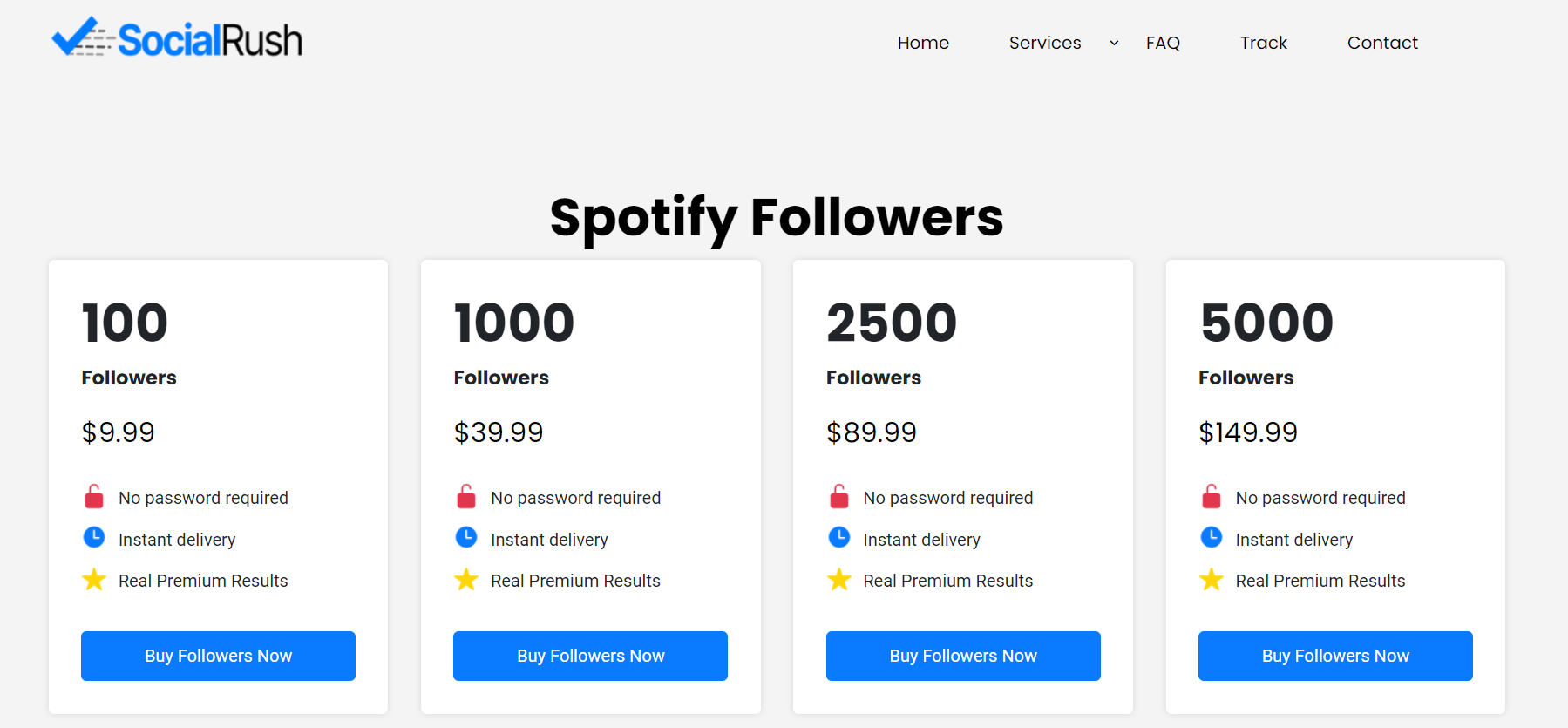Click the clock icon on 5000 Followers card
Screen dimensions: 1568x728
click(x=1211, y=538)
